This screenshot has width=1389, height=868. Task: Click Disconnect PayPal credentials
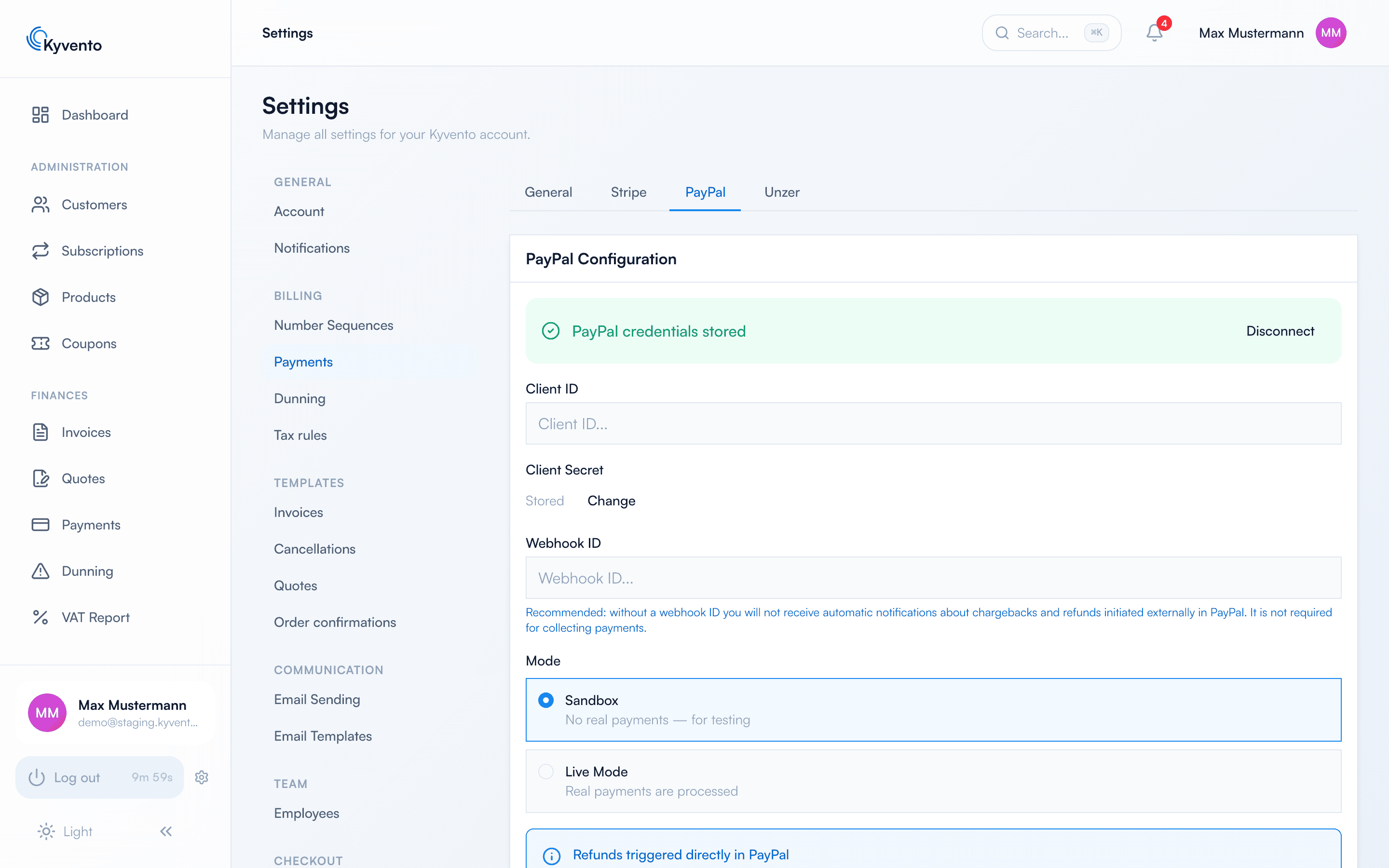click(x=1280, y=331)
